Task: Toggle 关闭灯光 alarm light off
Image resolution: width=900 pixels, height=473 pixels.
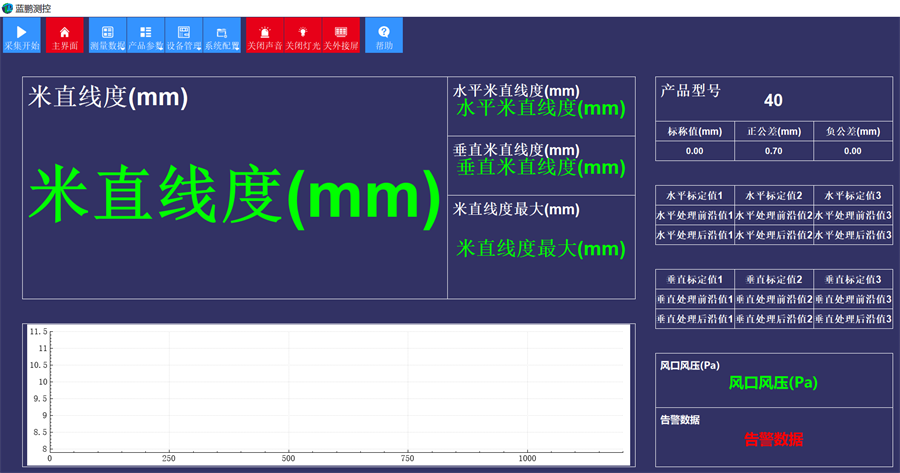Action: pos(303,33)
